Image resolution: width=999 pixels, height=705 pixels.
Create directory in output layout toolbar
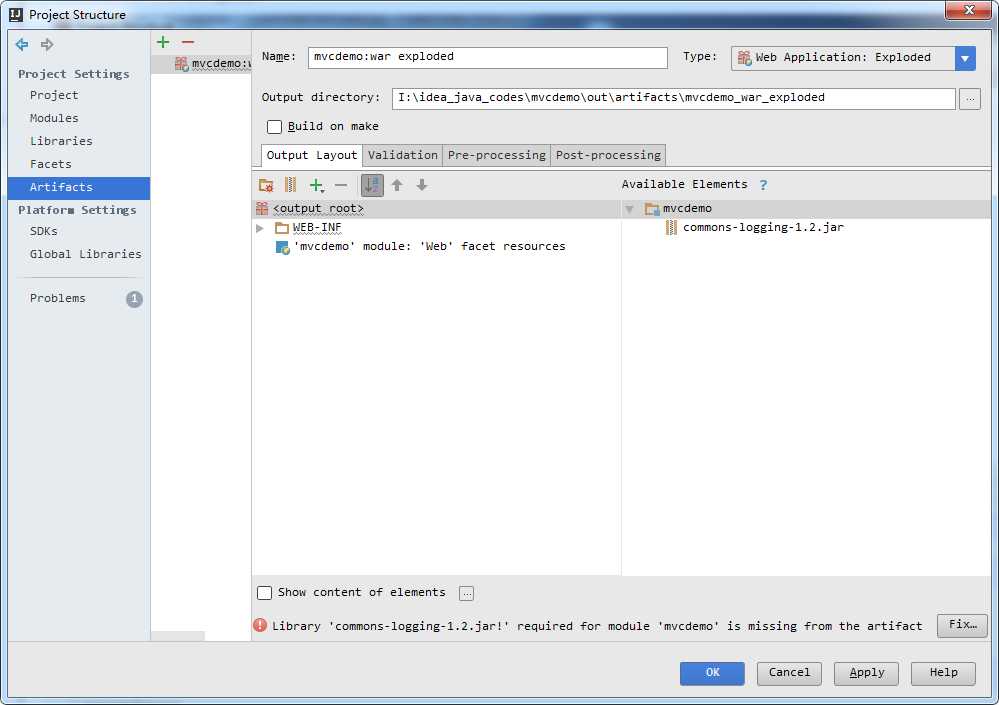266,185
